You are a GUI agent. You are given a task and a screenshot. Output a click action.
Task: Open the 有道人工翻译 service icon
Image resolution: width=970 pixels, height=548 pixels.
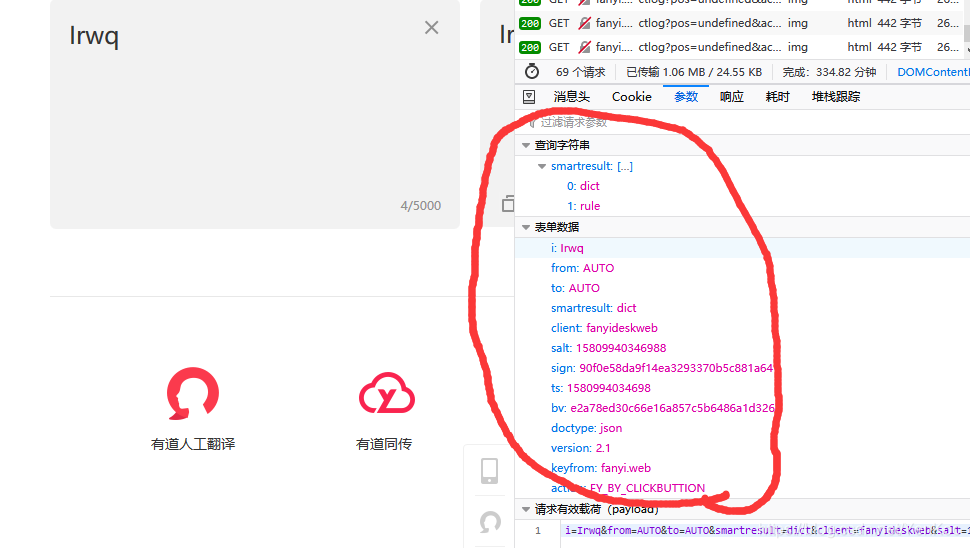pos(192,394)
